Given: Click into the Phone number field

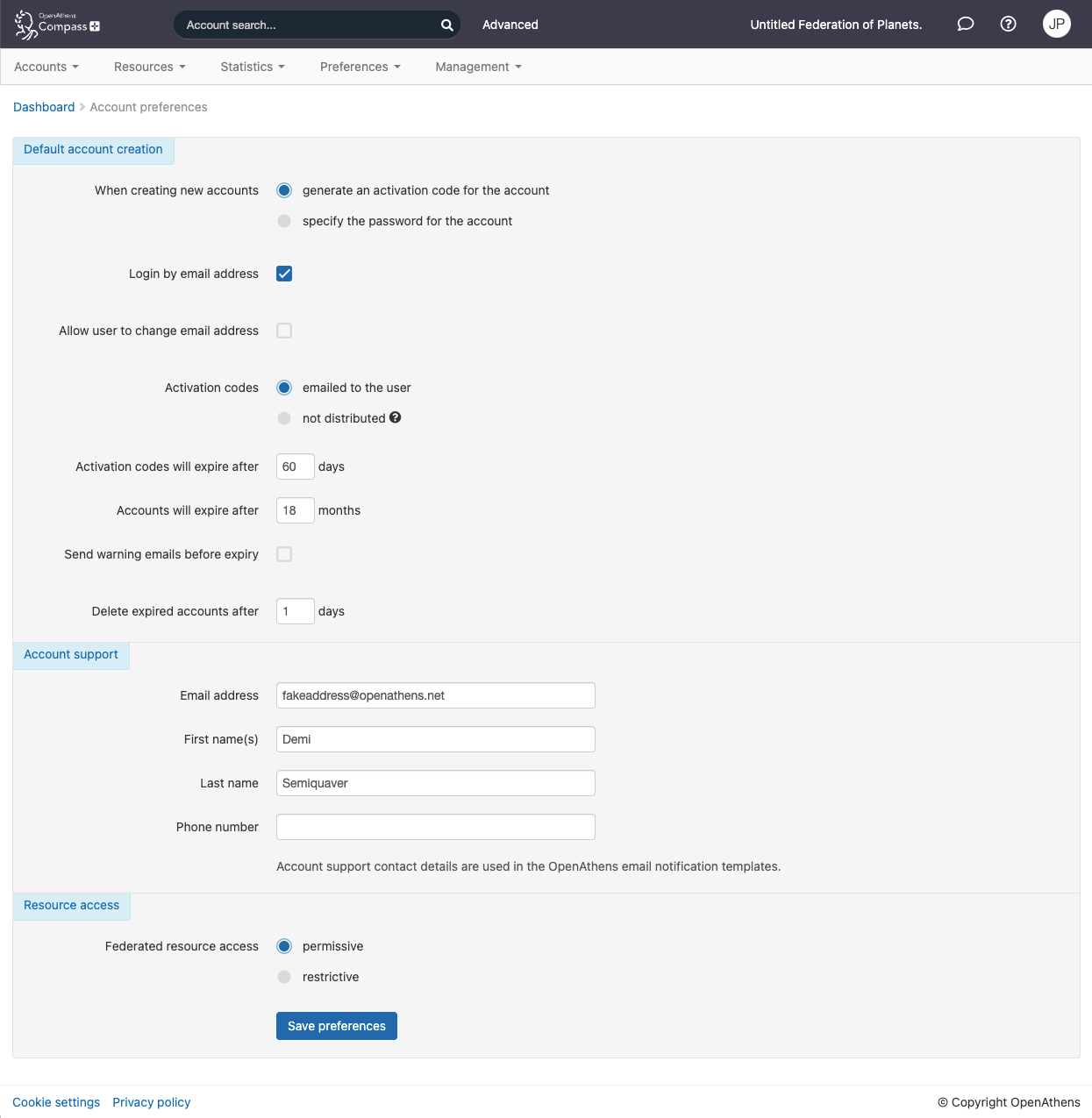Looking at the screenshot, I should [x=435, y=827].
